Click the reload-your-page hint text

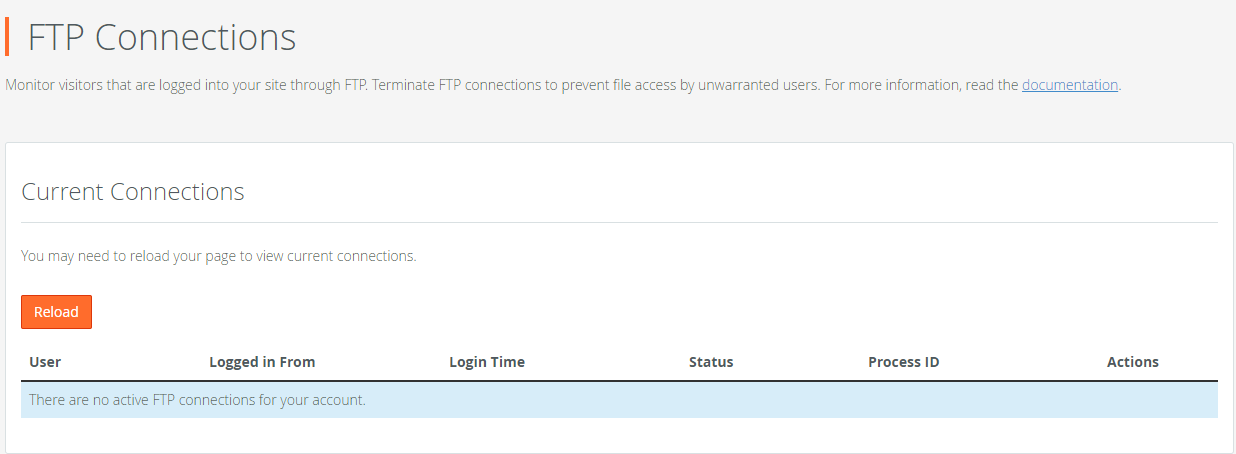(x=218, y=256)
